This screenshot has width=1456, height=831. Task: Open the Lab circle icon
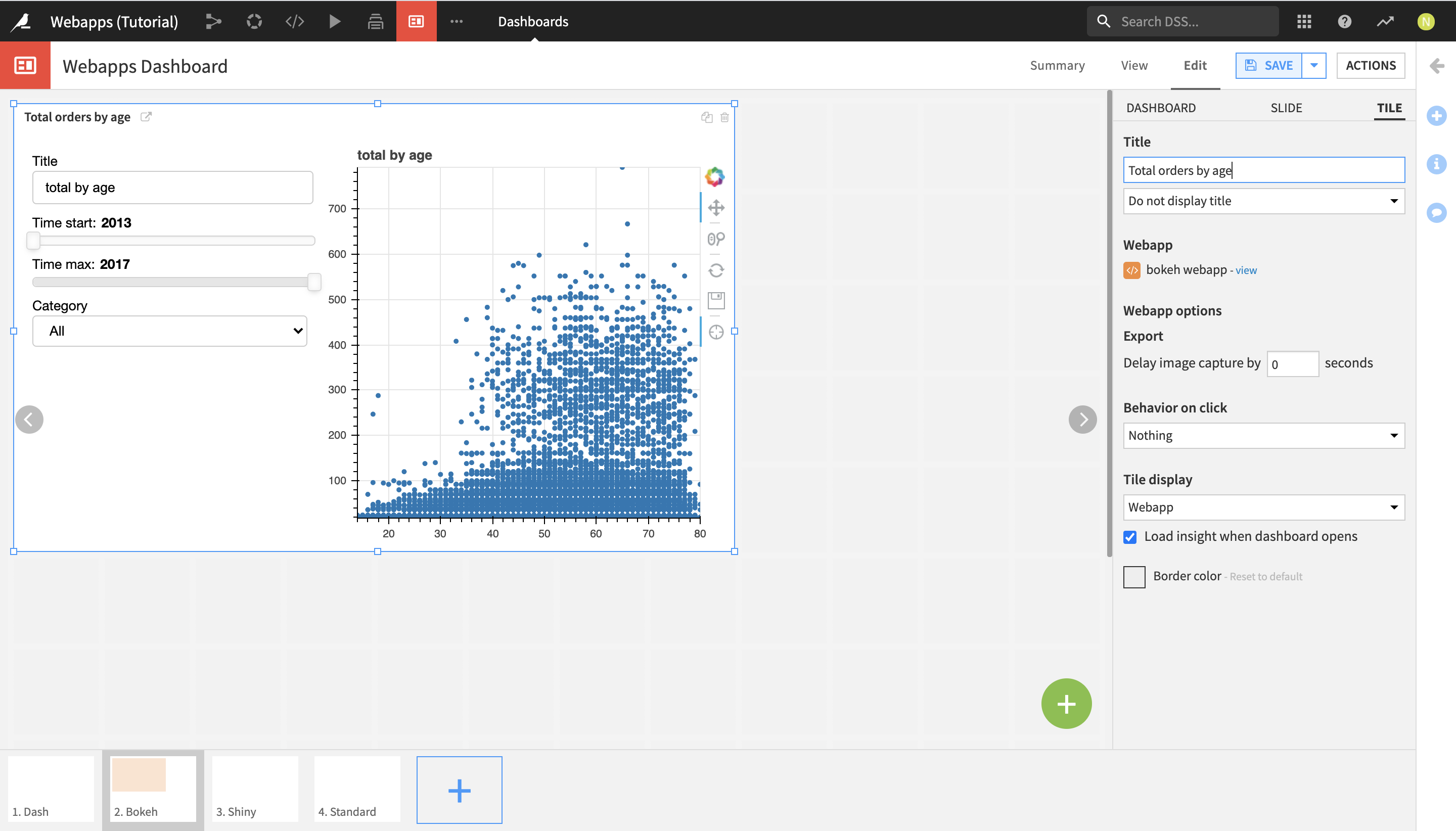[x=254, y=22]
